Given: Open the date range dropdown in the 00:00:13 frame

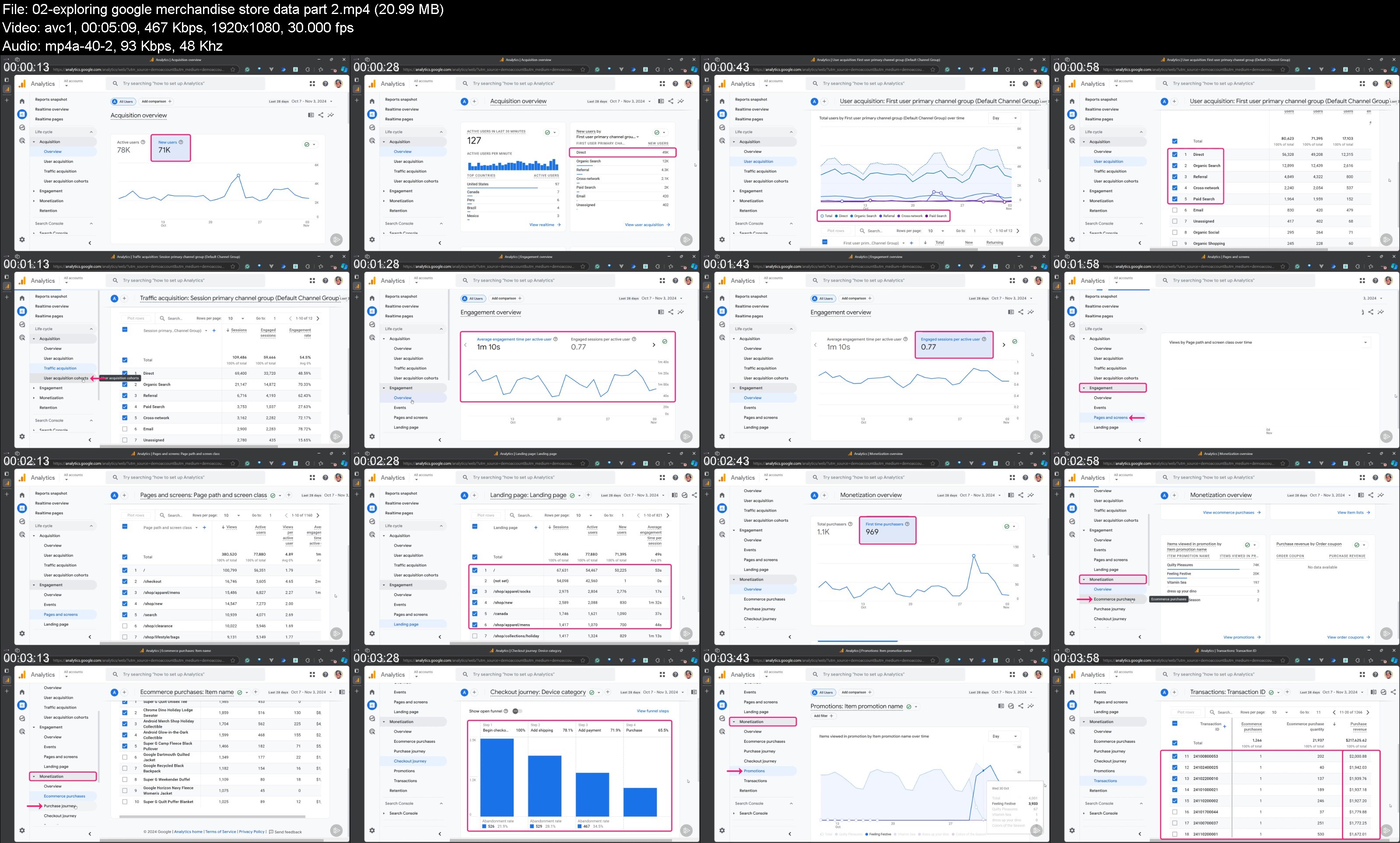Looking at the screenshot, I should coord(301,101).
